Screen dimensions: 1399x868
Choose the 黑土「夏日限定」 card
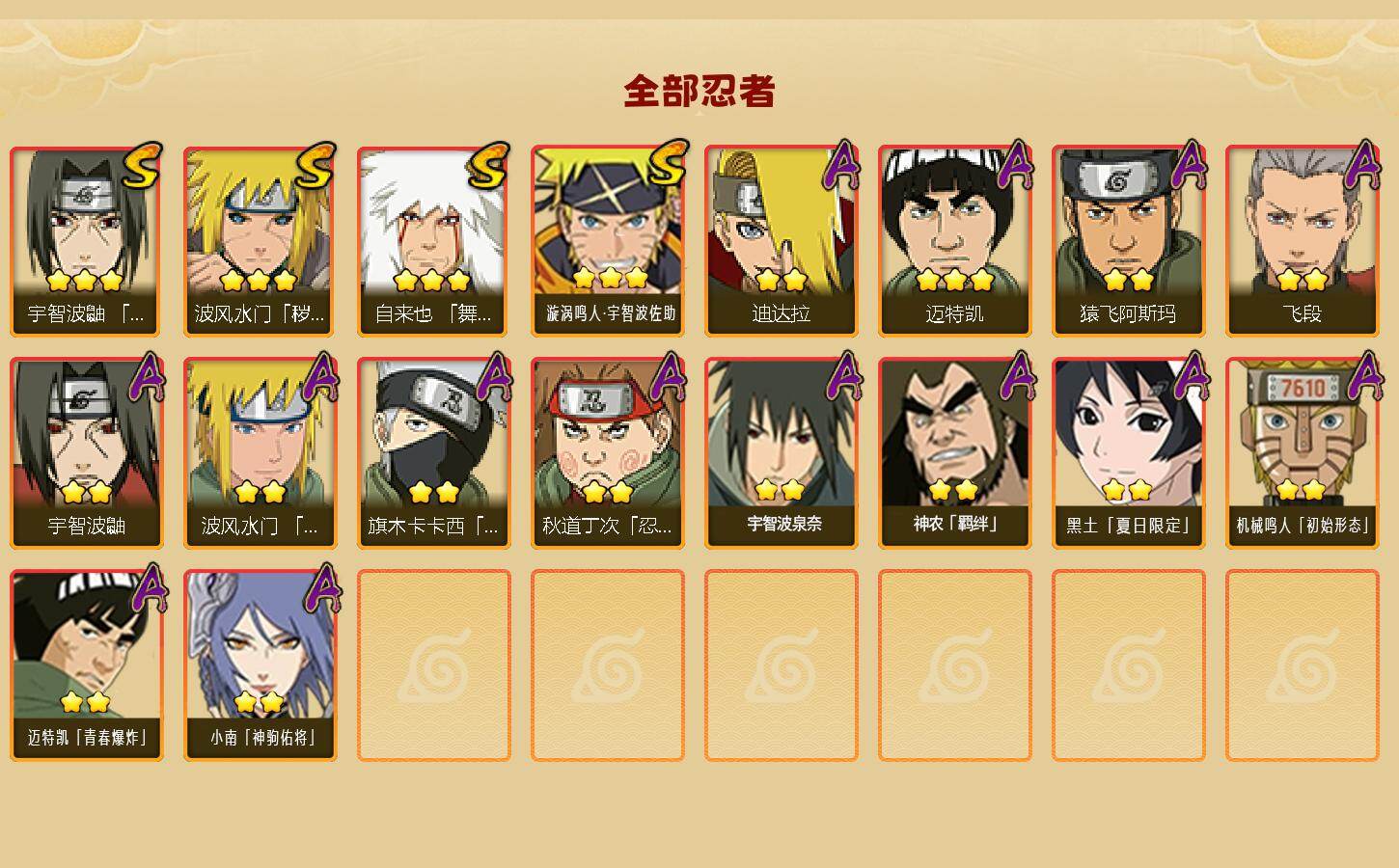(1129, 453)
